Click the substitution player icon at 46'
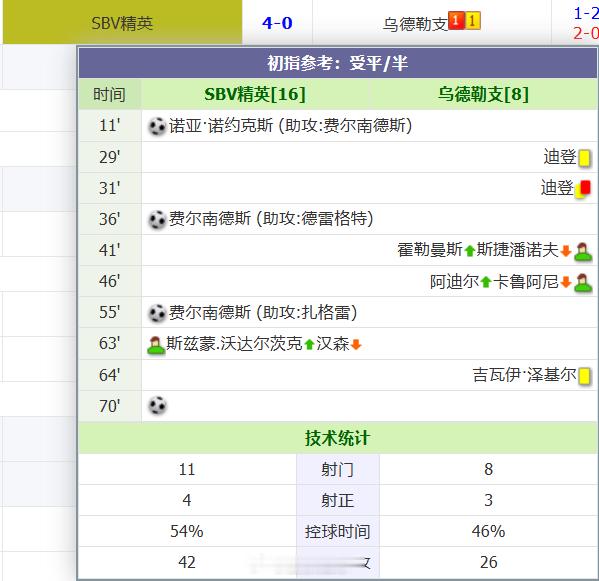 pyautogui.click(x=583, y=283)
